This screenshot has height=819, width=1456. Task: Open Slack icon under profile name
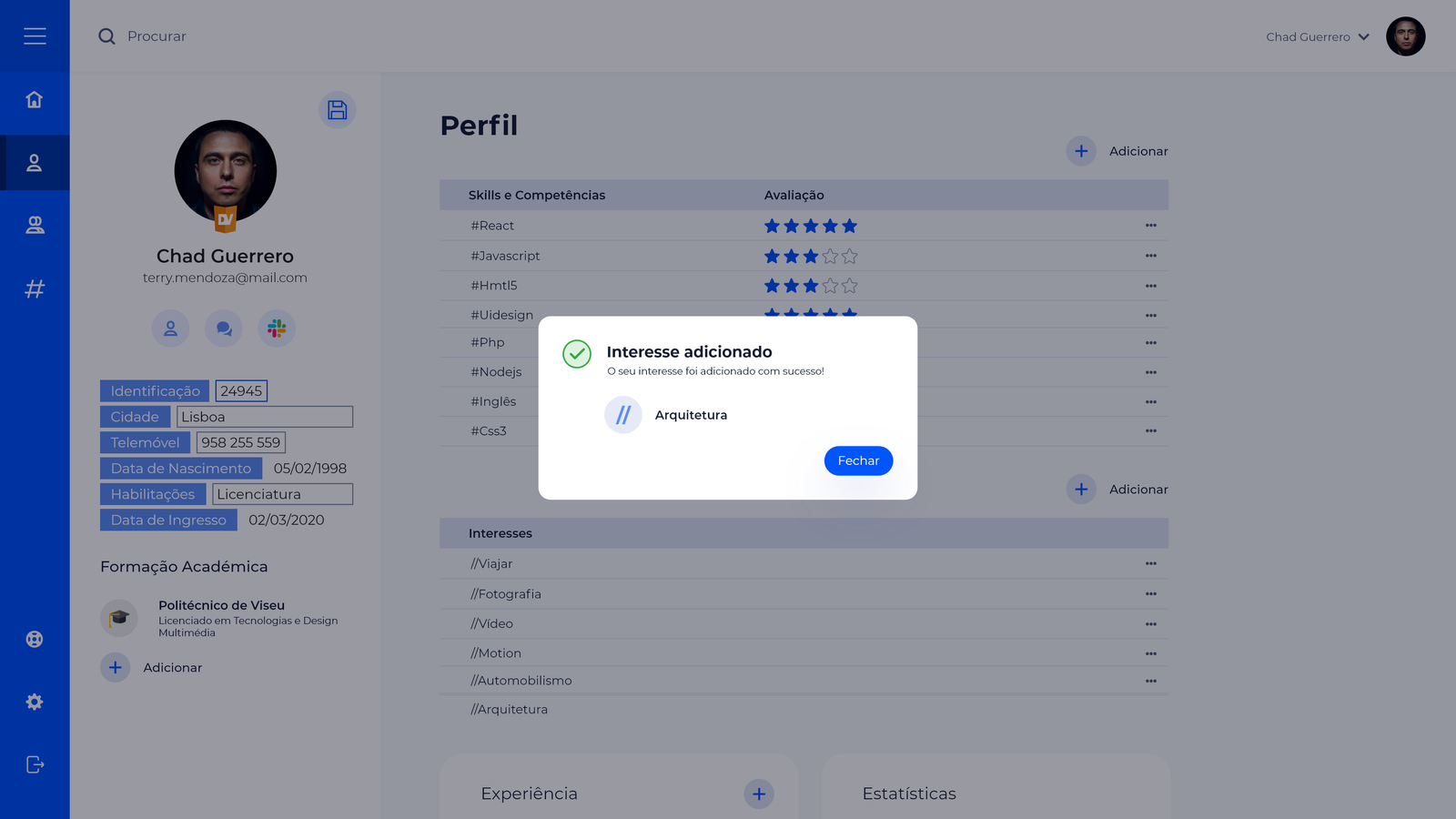277,329
